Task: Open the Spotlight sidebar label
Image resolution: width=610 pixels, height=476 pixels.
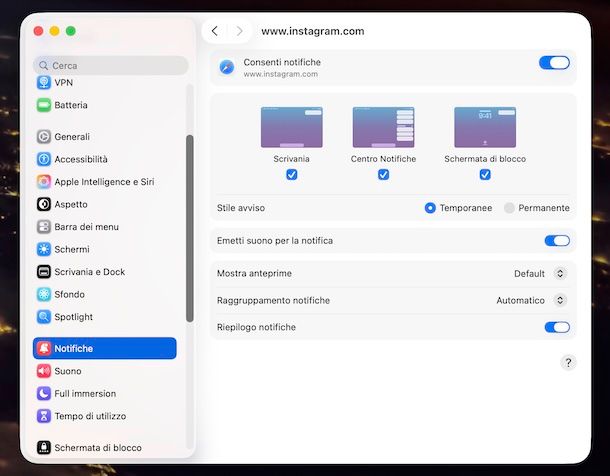Action: click(x=74, y=317)
